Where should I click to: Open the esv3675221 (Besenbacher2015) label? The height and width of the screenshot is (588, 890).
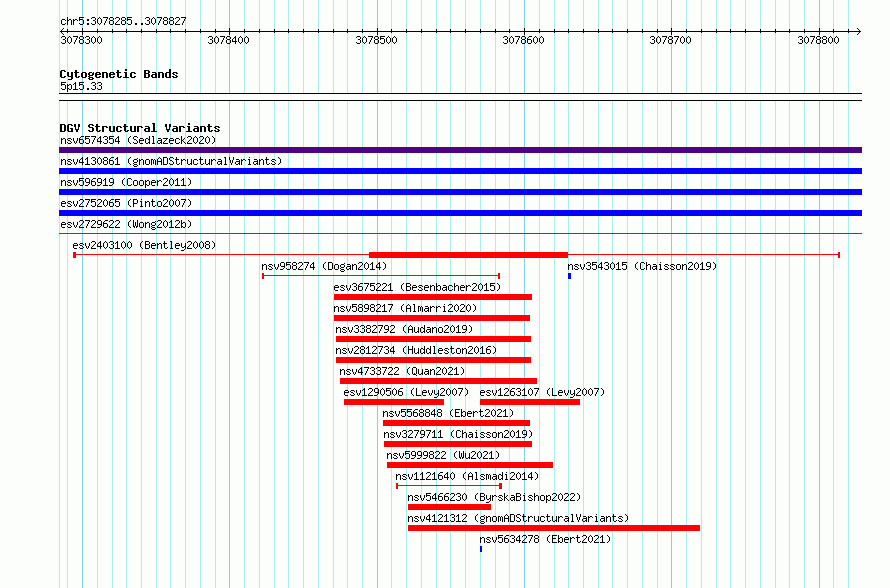click(417, 287)
